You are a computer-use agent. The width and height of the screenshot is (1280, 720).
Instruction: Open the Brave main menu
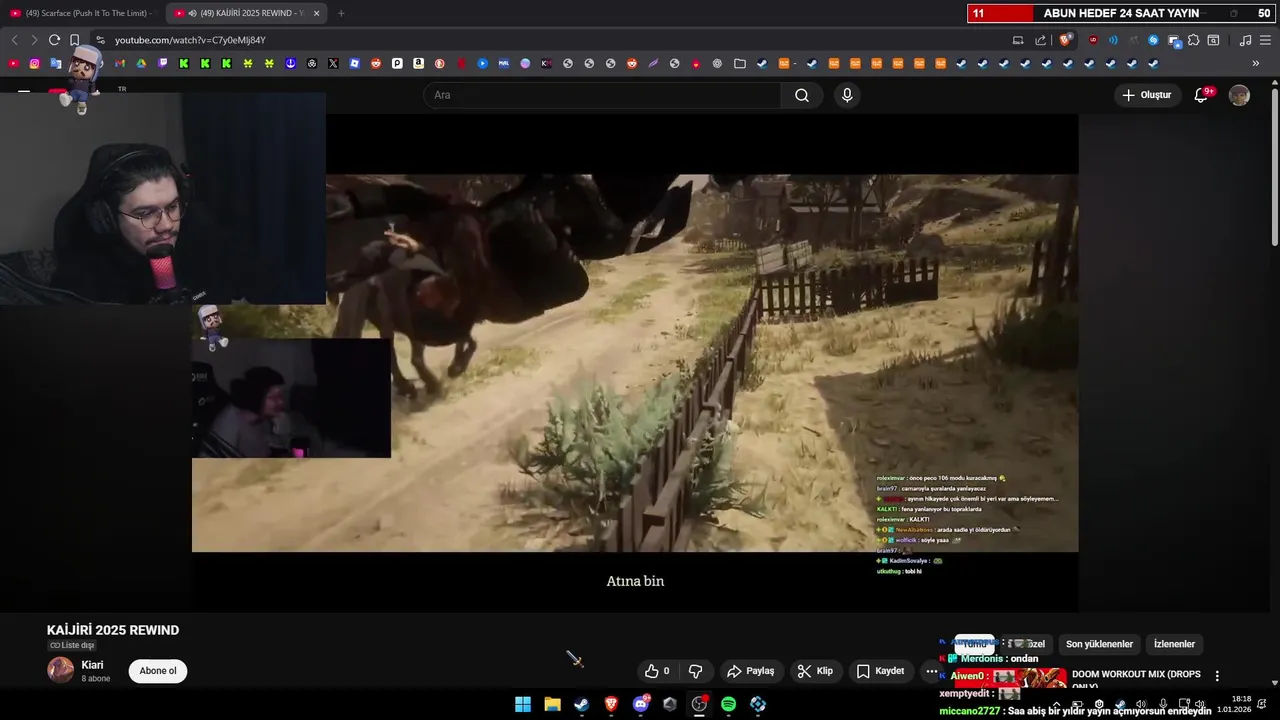(x=1265, y=40)
